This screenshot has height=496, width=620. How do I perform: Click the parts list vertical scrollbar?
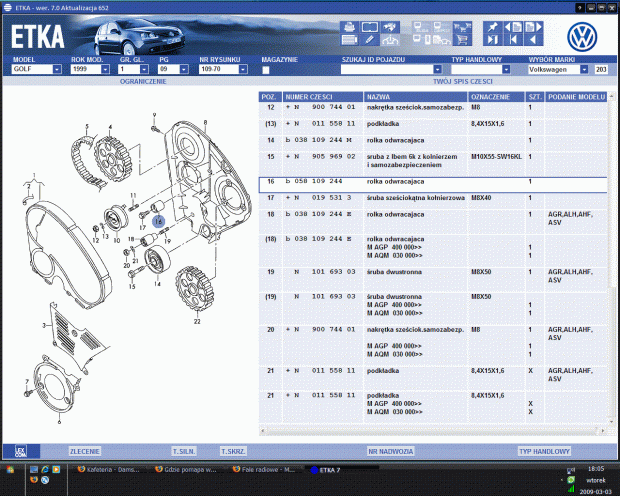pyautogui.click(x=612, y=259)
